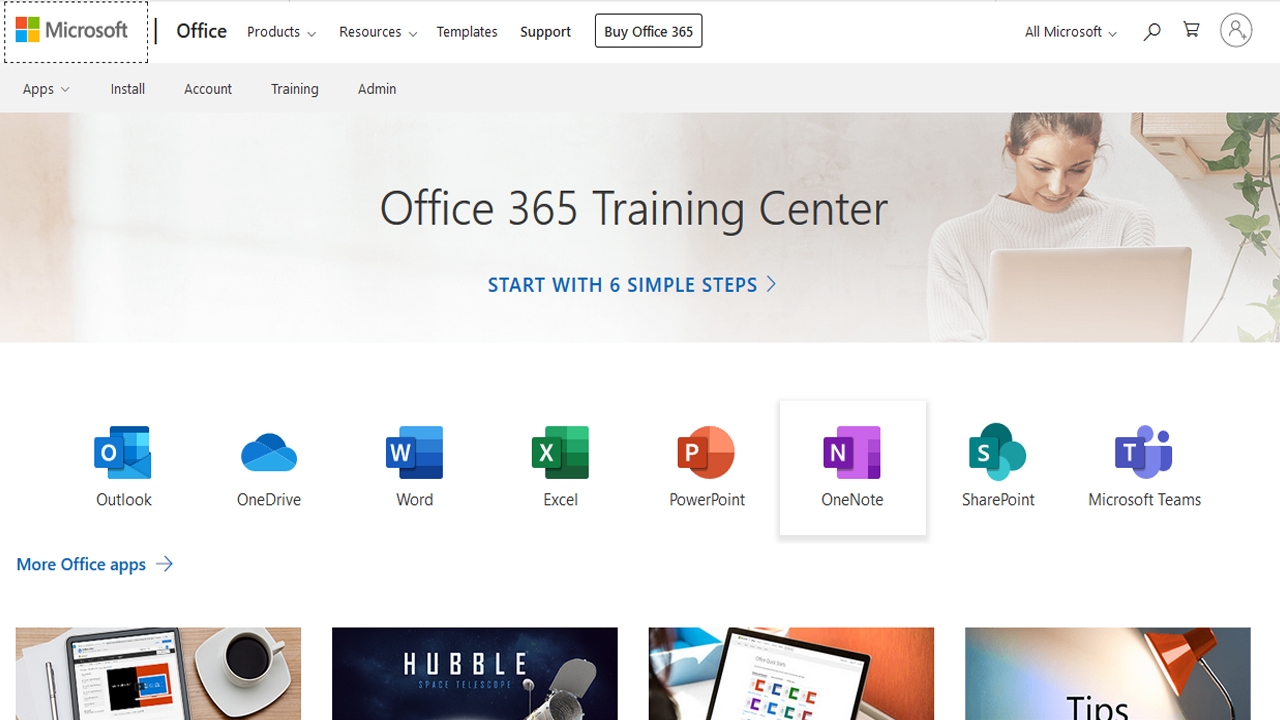Expand the Products dropdown menu
This screenshot has height=720, width=1280.
[281, 32]
